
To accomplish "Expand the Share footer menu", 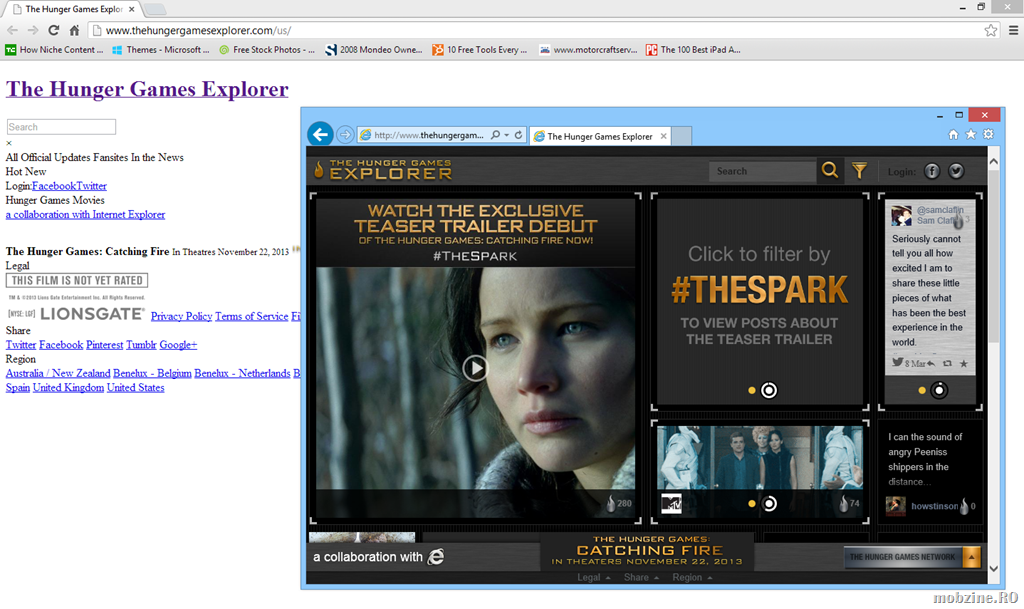I will pos(641,577).
